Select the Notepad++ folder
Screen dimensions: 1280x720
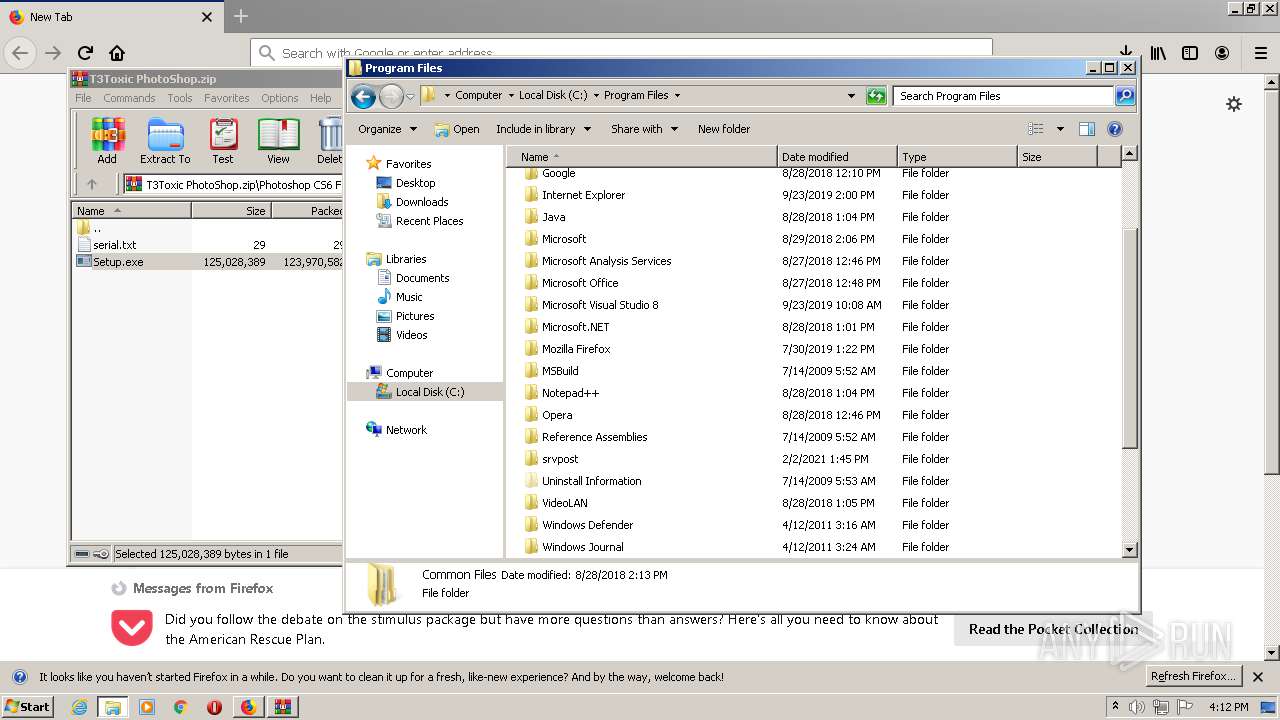tap(570, 393)
